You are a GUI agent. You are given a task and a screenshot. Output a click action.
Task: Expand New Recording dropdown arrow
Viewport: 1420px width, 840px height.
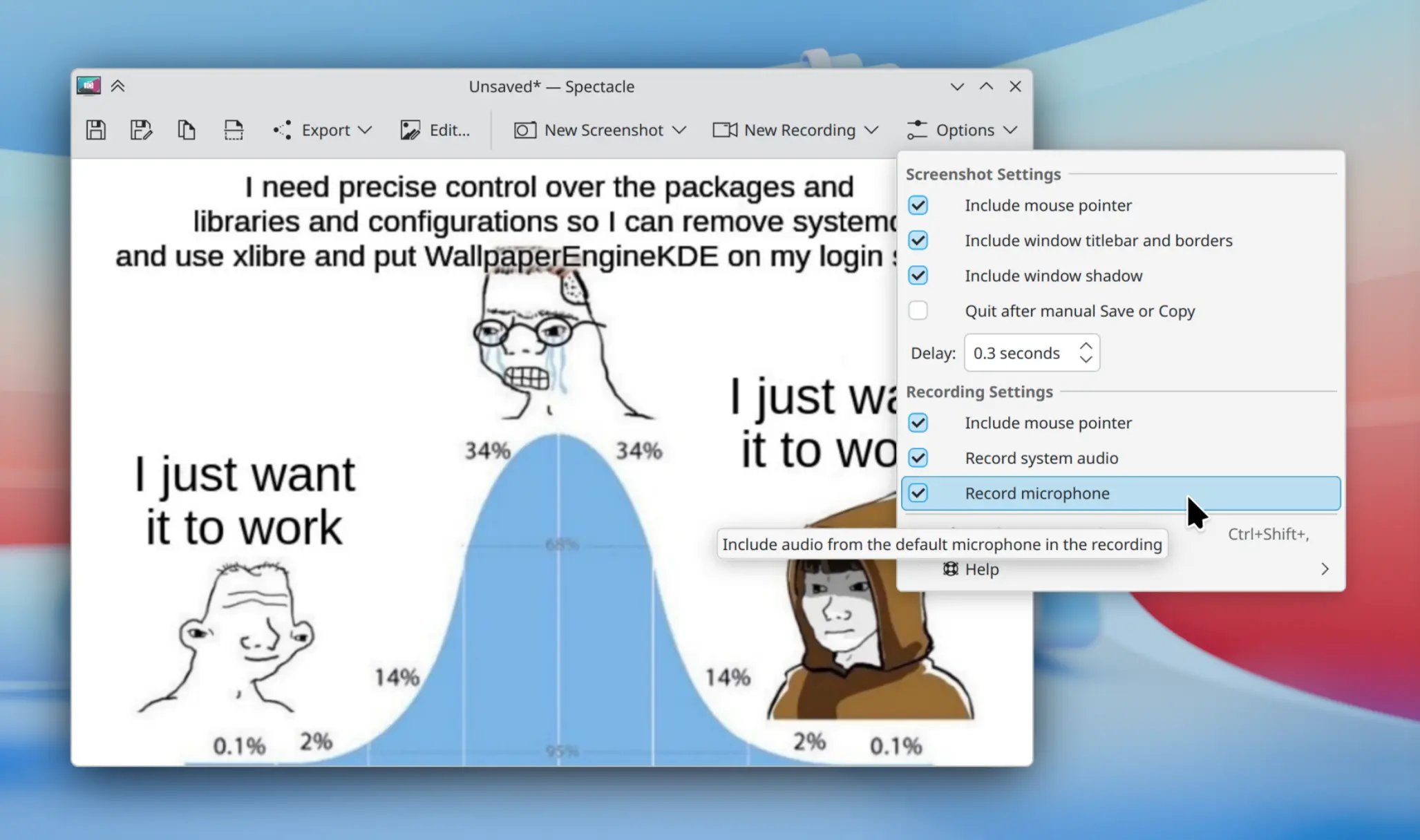pos(872,130)
